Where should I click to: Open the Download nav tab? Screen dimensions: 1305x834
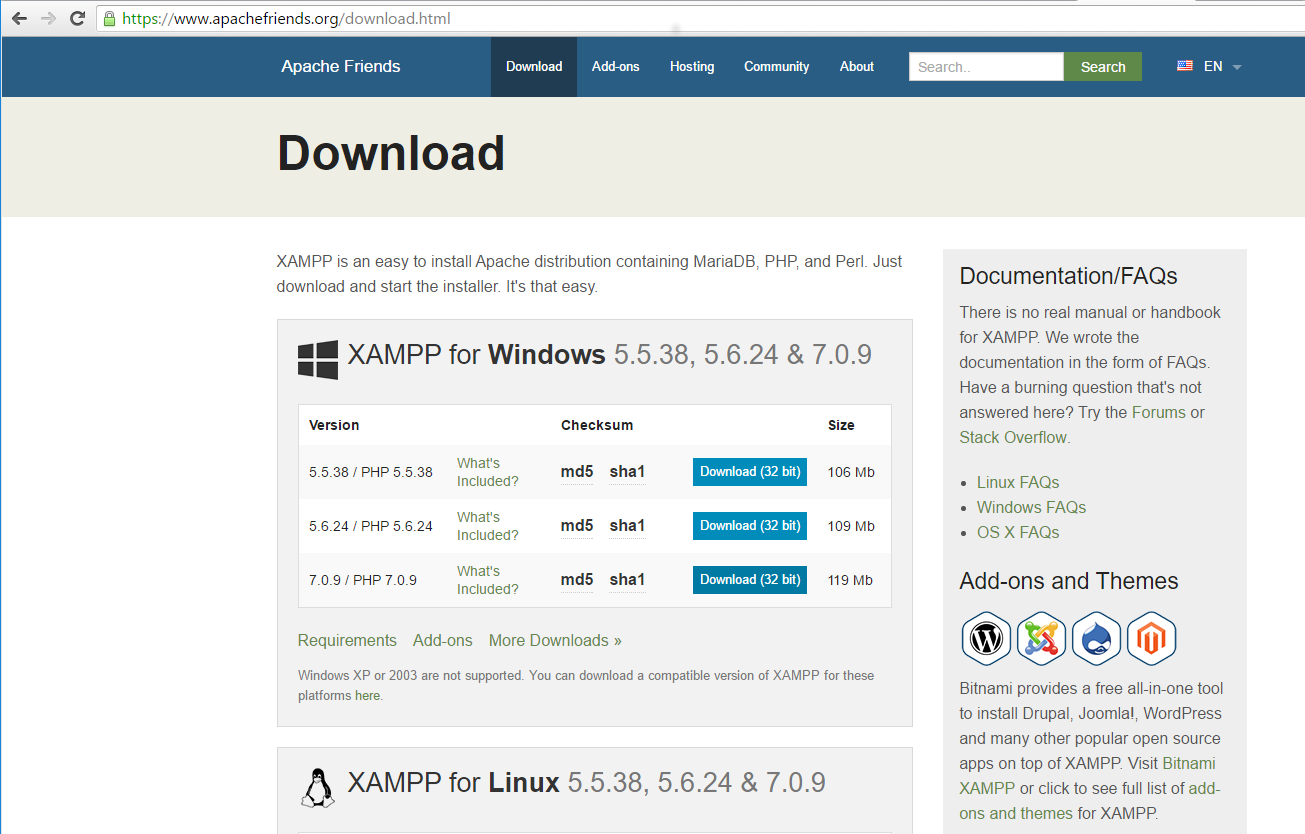coord(534,67)
